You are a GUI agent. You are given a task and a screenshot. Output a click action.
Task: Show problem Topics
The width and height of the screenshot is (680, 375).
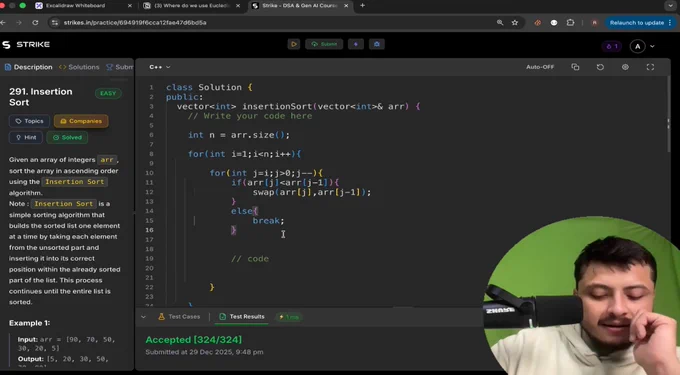point(29,121)
